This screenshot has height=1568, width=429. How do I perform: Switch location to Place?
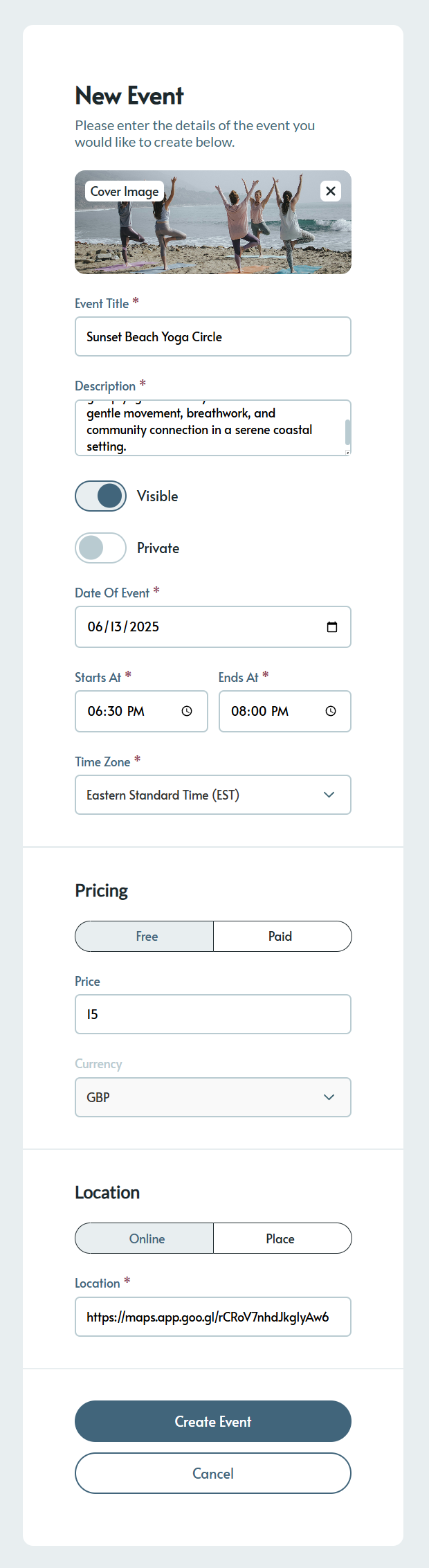281,1238
